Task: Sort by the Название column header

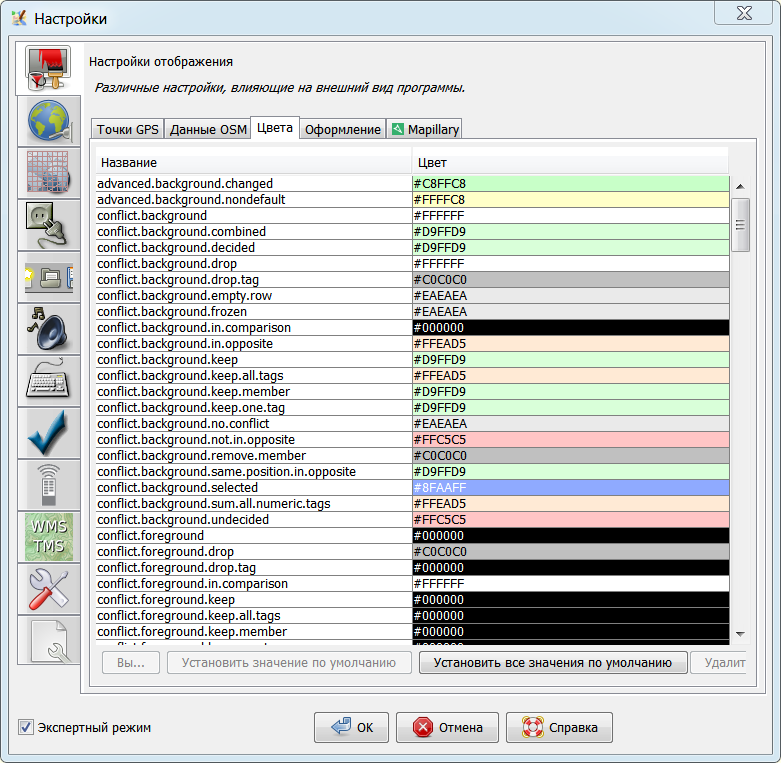Action: pyautogui.click(x=254, y=162)
